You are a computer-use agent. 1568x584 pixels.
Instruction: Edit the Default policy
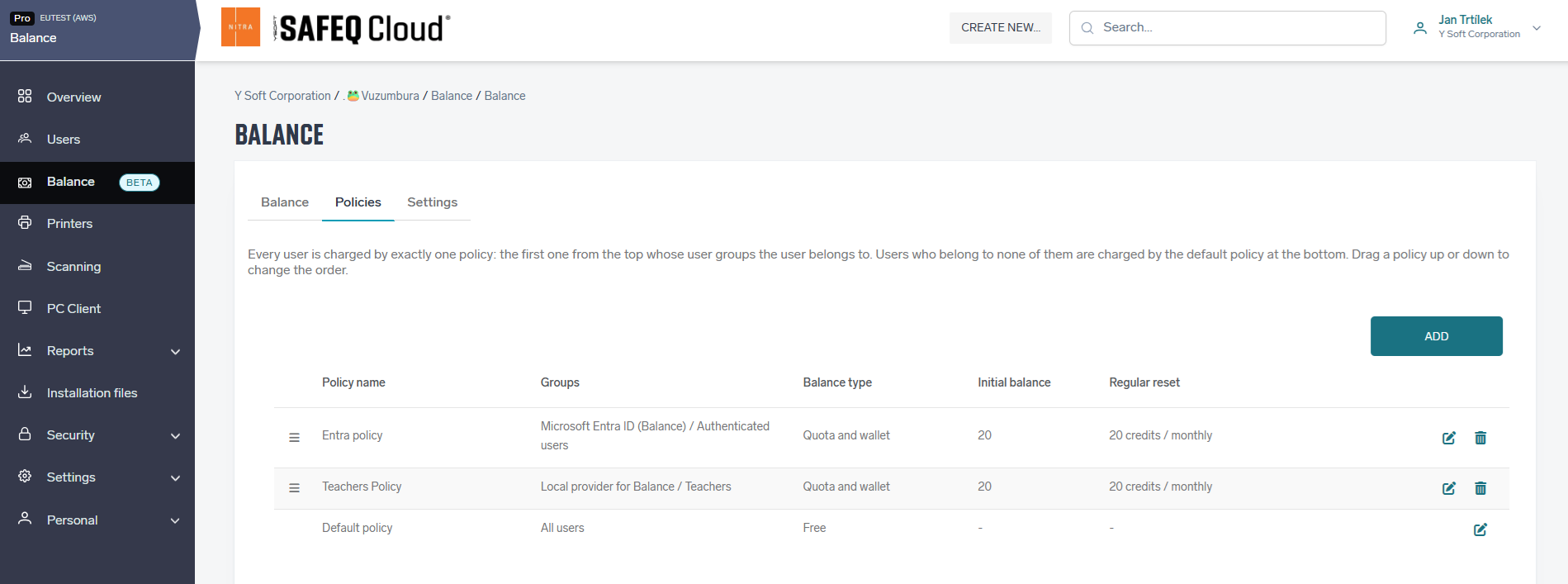(x=1480, y=529)
